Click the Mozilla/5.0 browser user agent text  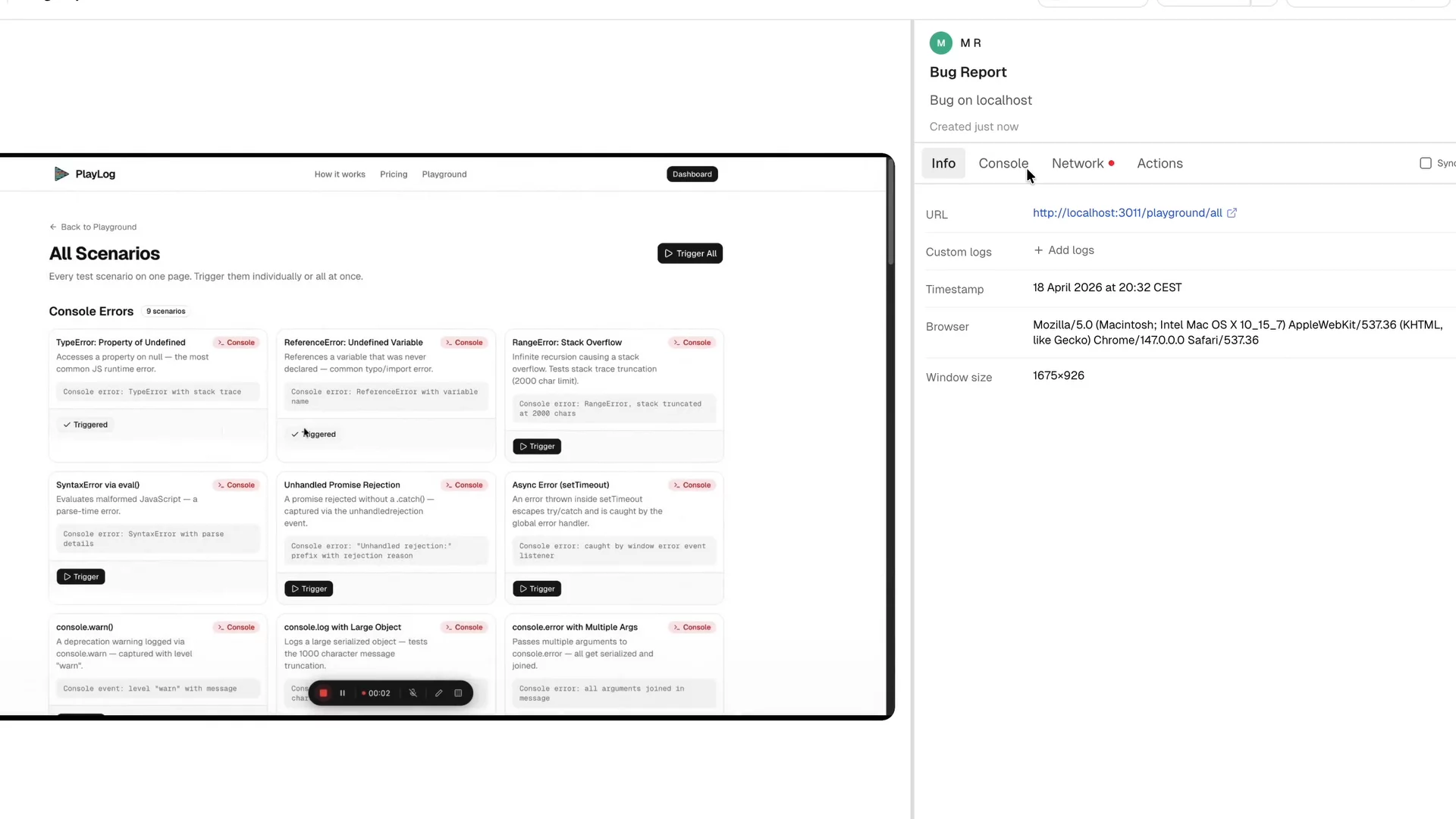(x=1238, y=332)
